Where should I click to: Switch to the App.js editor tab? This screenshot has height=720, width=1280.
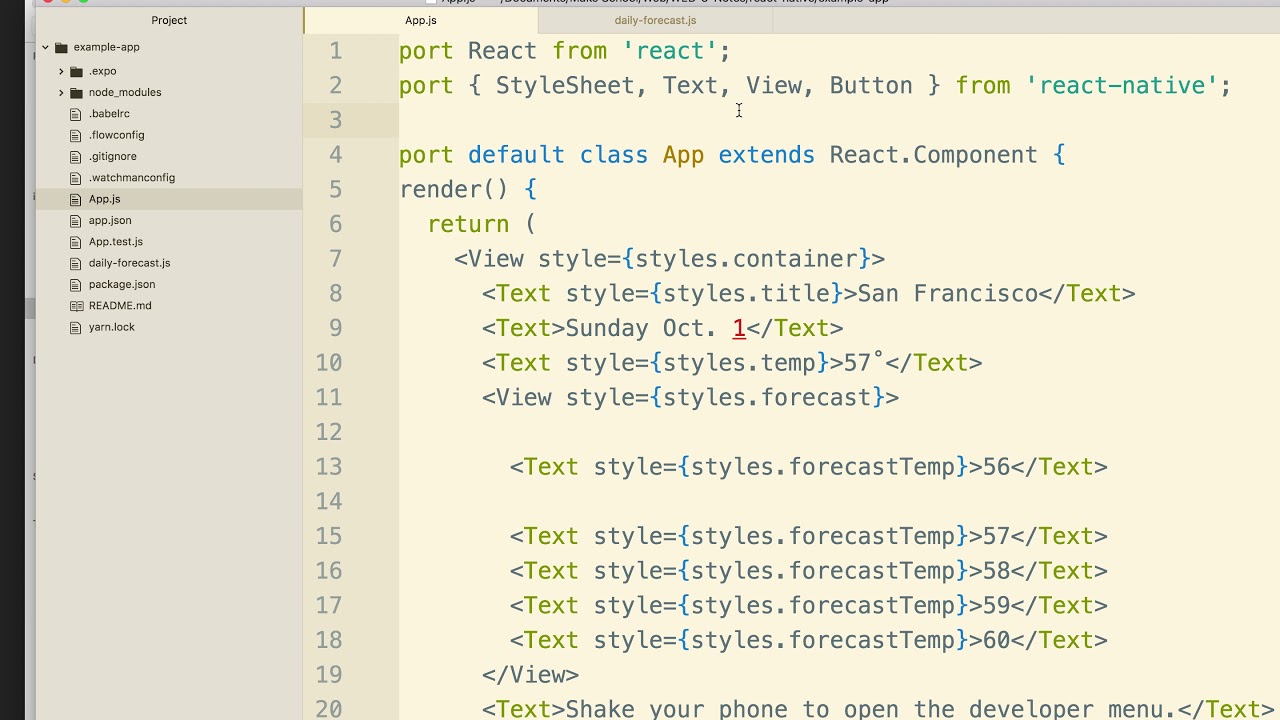coord(421,20)
